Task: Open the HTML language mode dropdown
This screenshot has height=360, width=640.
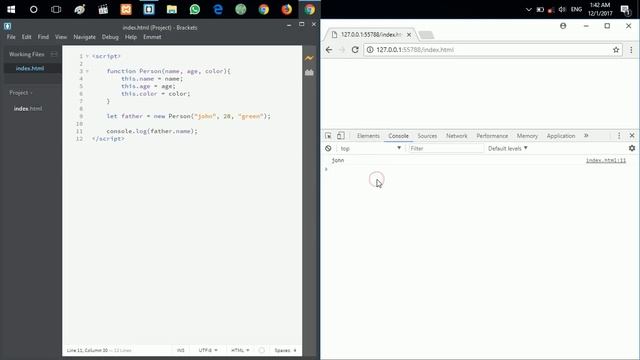Action: tap(240, 350)
